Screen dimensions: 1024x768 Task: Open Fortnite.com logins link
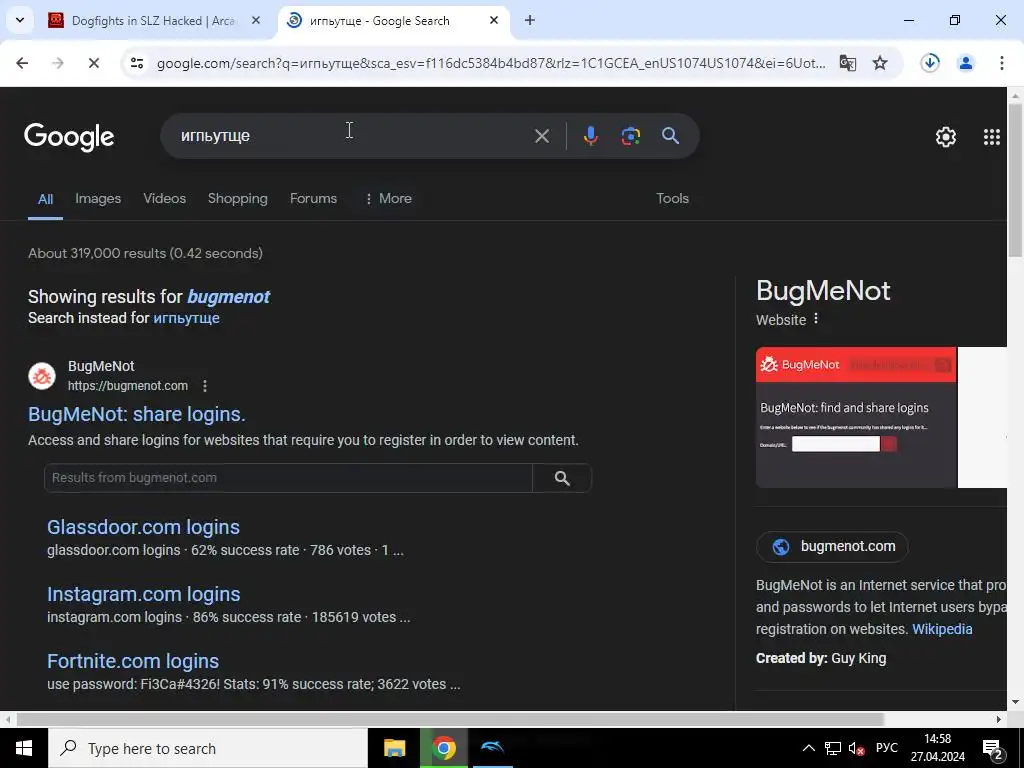coord(133,661)
